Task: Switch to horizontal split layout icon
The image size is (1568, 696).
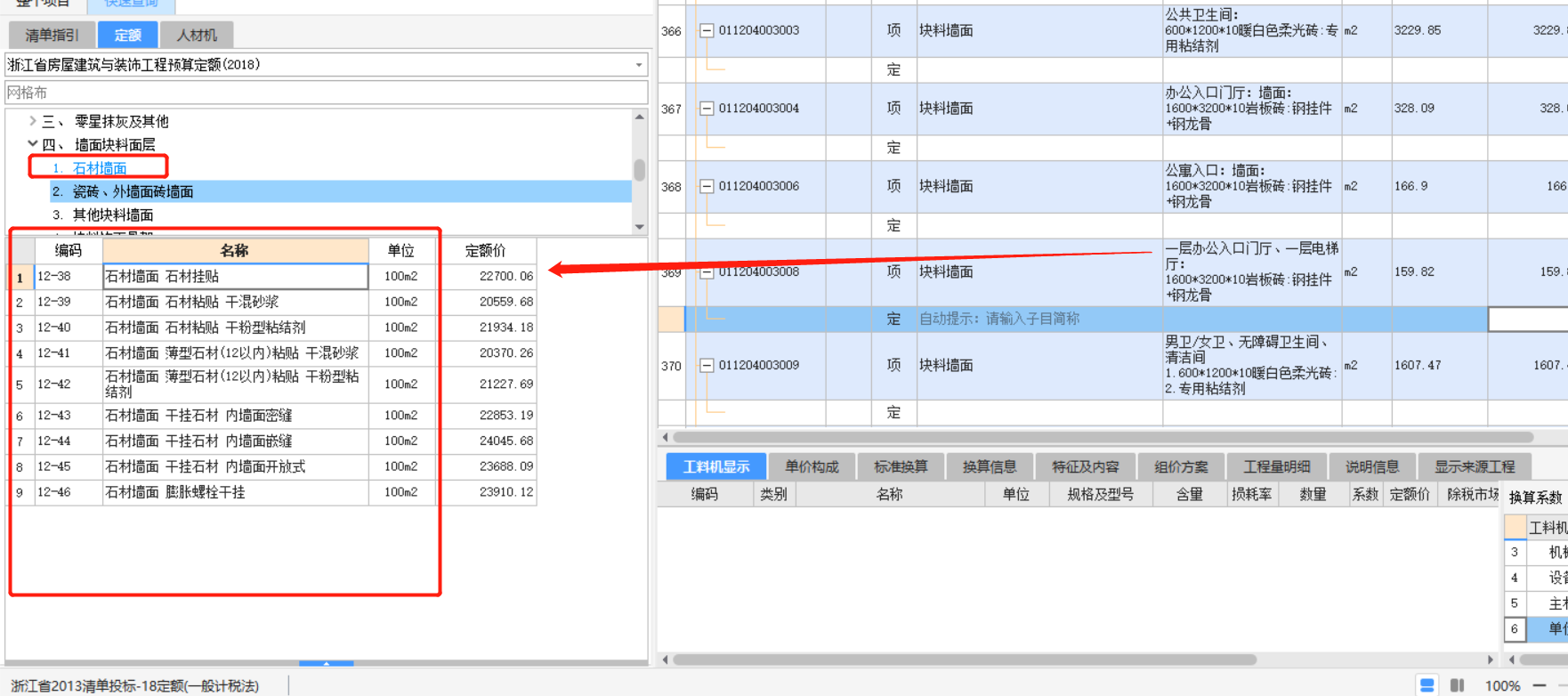Action: 1427,685
